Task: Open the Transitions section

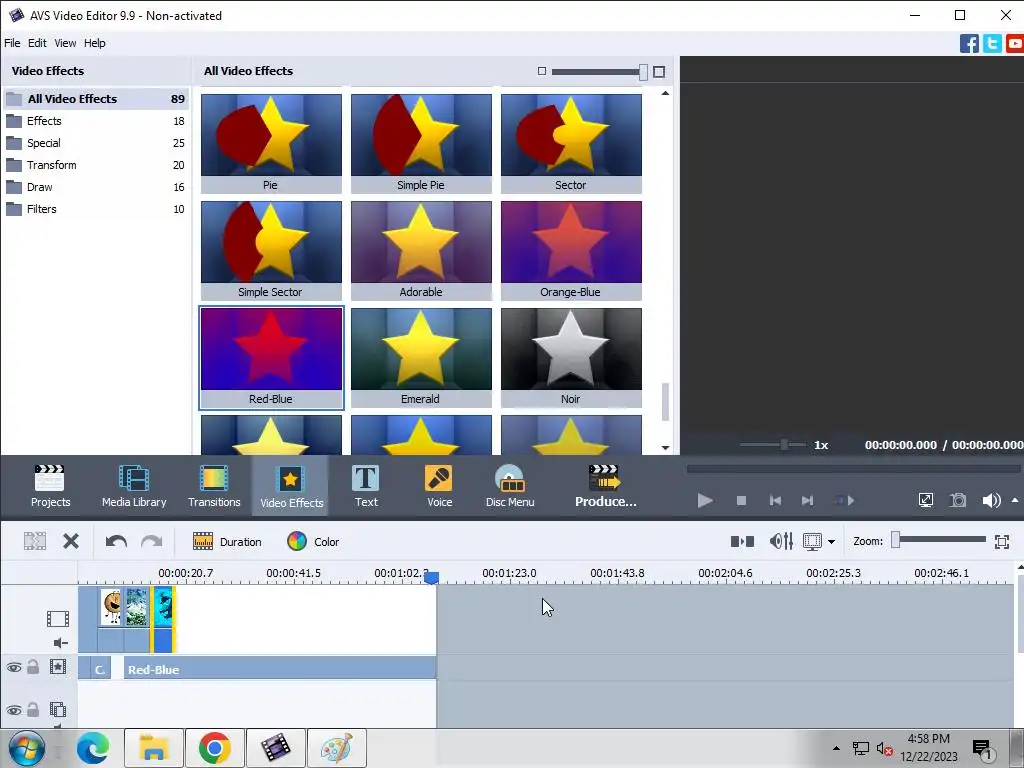Action: coord(214,486)
